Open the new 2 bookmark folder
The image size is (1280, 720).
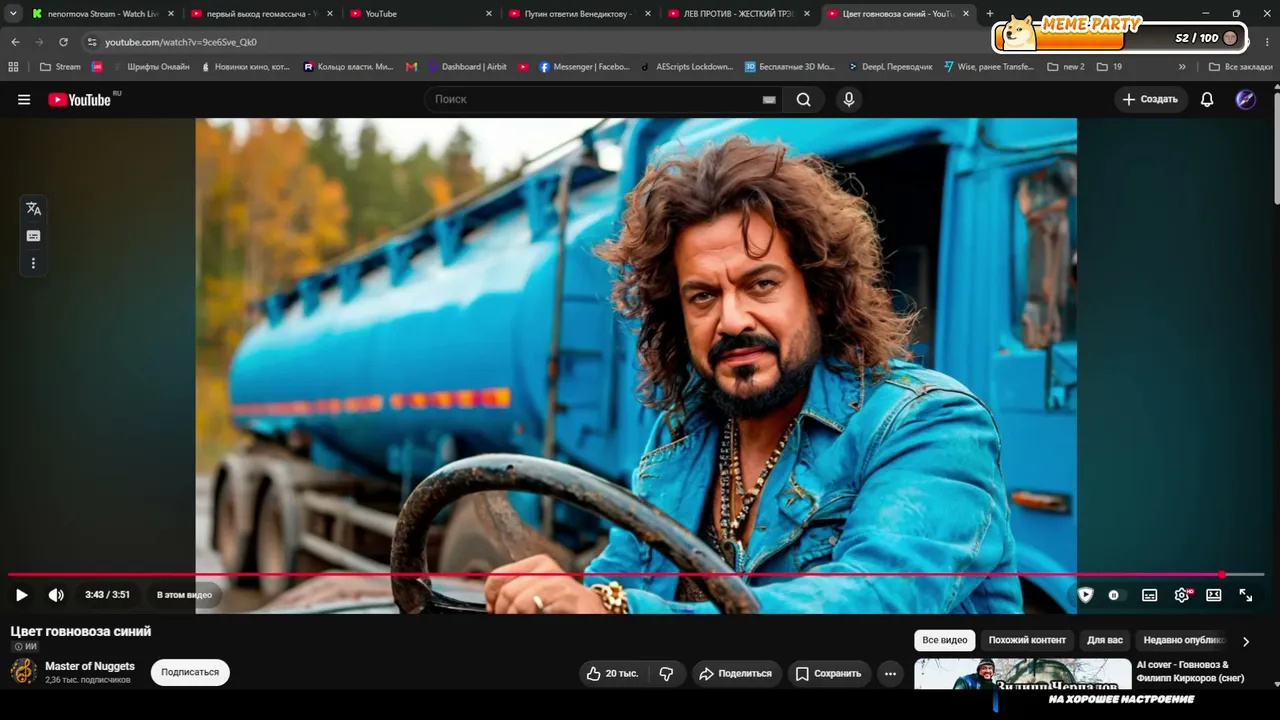1066,67
